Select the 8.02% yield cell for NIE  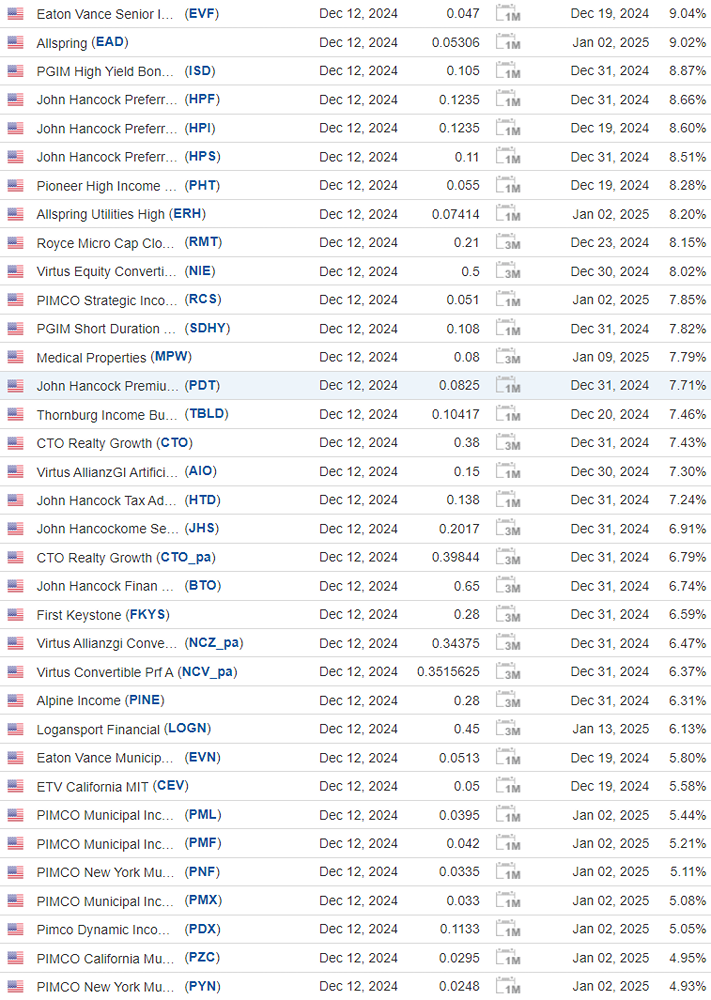coord(687,271)
